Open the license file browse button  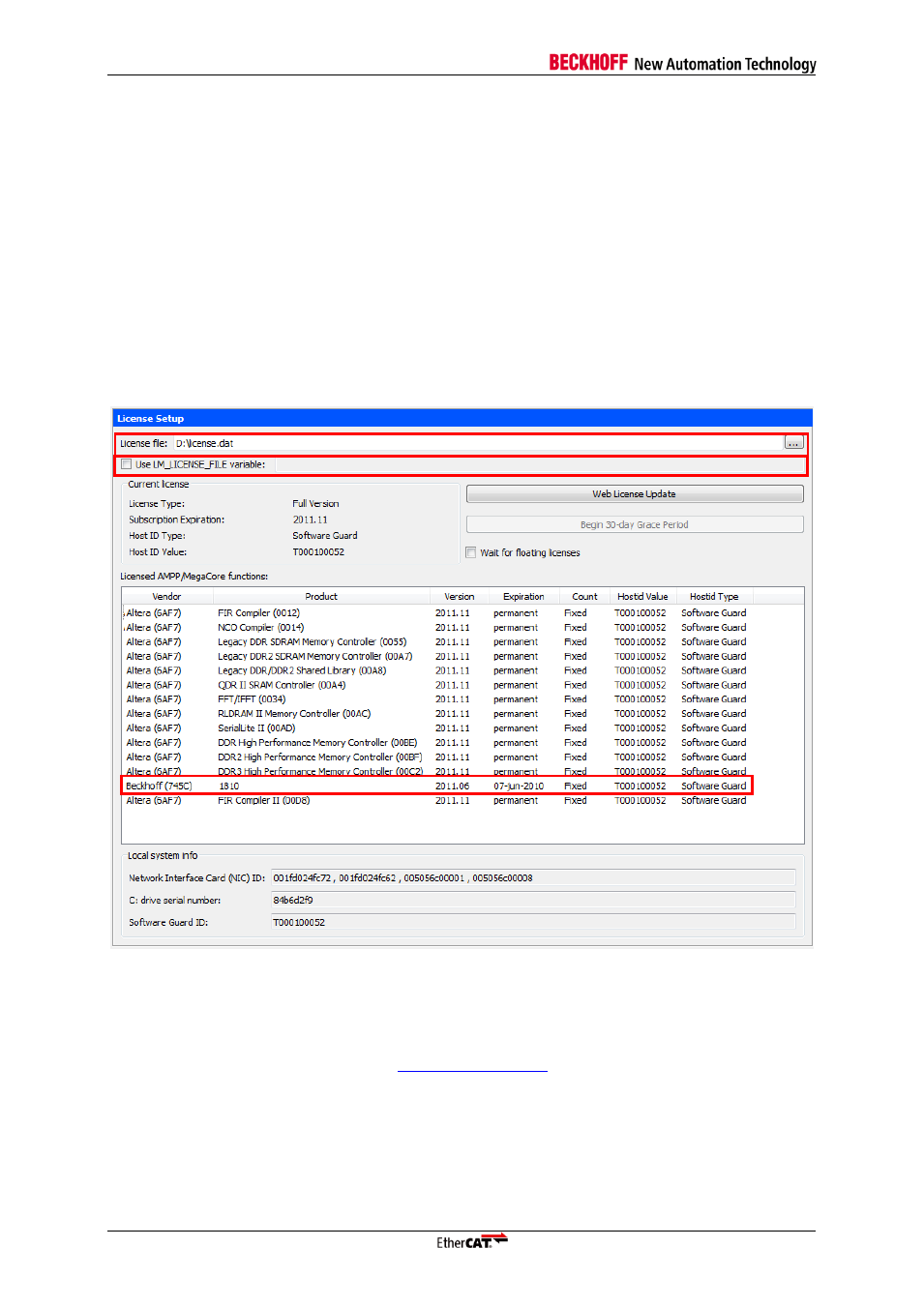tap(793, 443)
